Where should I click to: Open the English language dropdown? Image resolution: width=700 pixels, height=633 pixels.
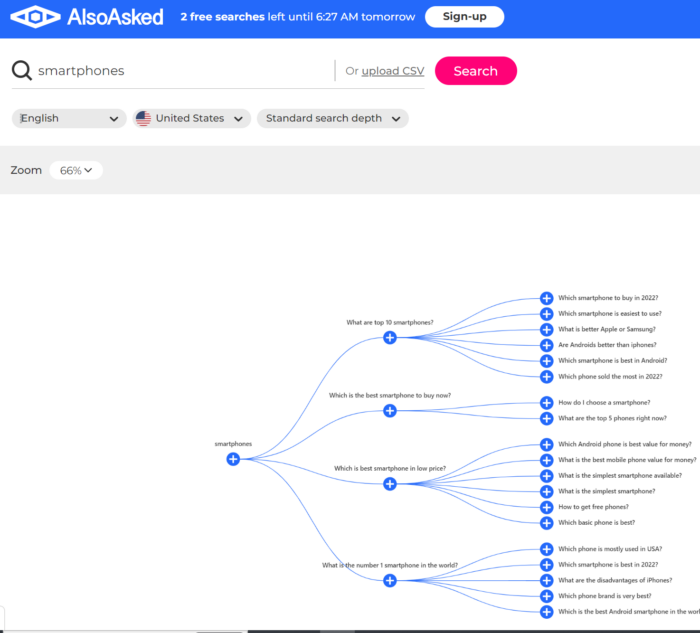(x=69, y=118)
